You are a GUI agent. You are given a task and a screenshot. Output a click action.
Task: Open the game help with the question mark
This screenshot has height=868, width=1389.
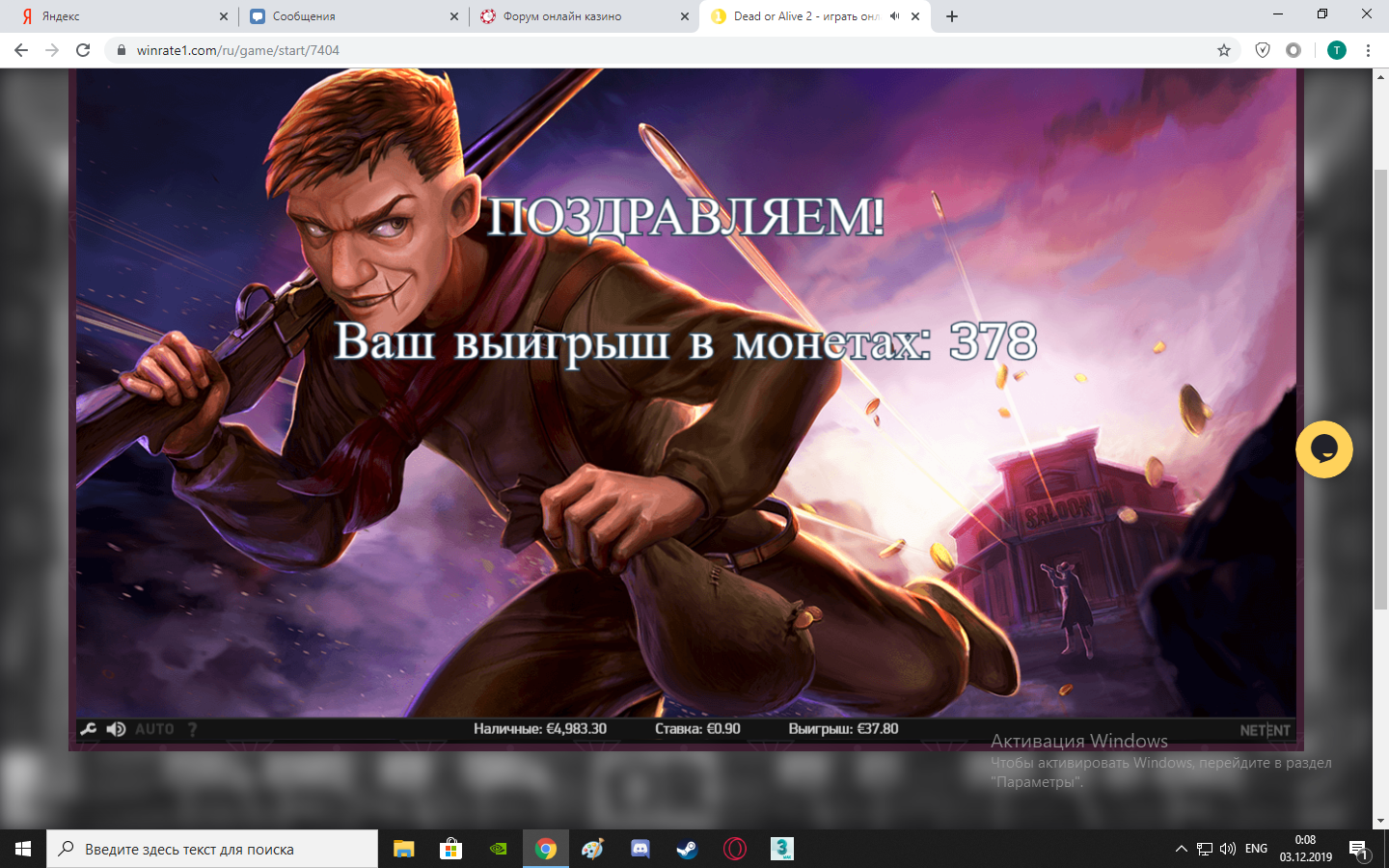click(x=191, y=730)
